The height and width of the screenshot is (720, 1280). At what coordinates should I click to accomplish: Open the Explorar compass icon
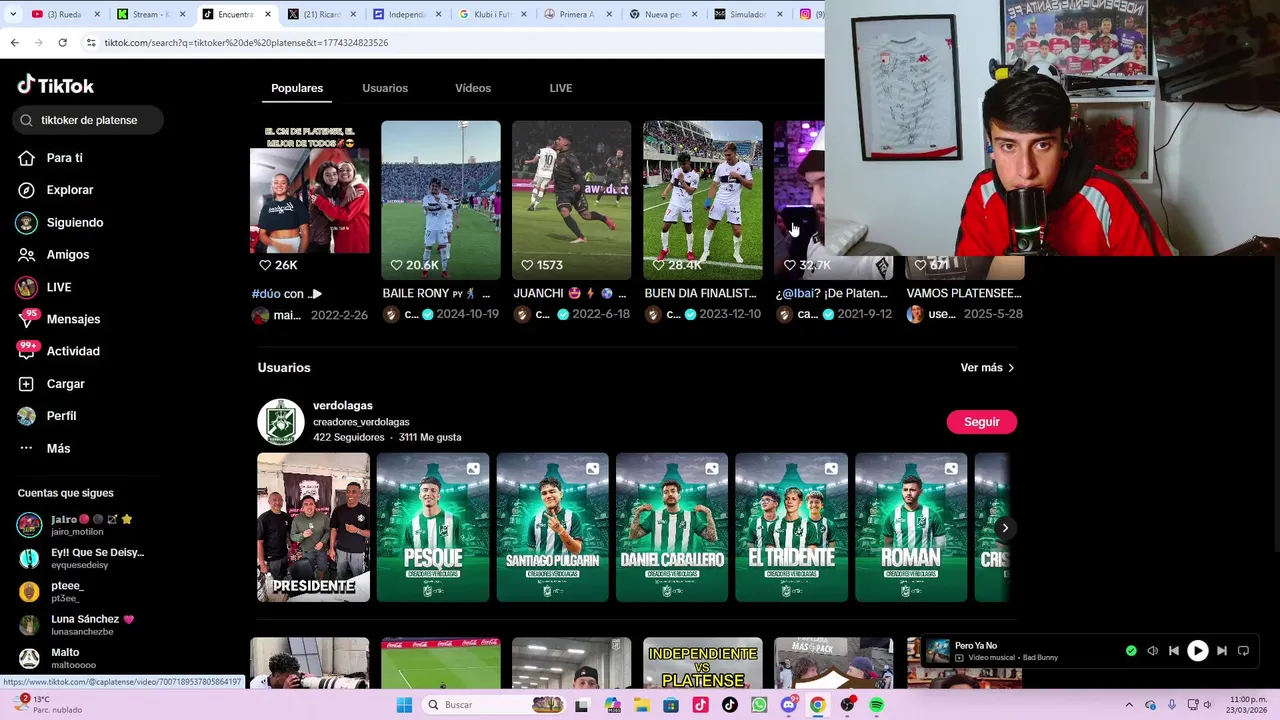pyautogui.click(x=27, y=190)
